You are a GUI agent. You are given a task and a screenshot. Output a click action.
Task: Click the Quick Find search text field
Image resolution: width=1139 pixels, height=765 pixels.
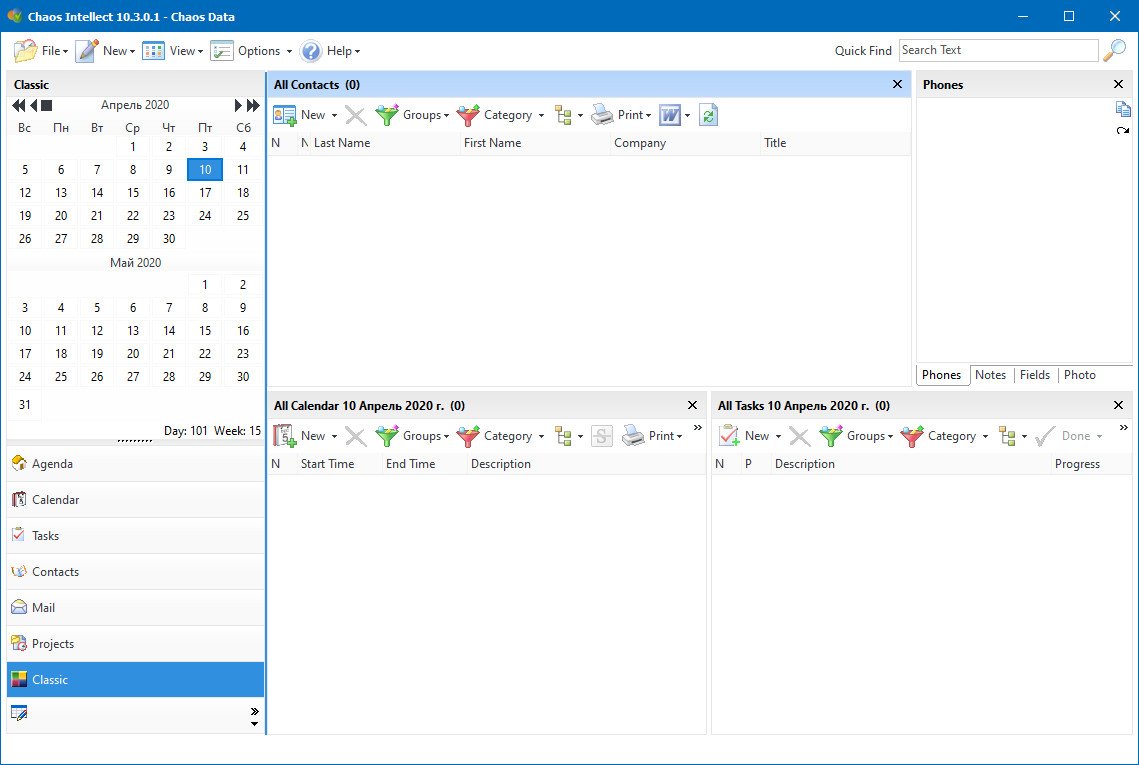click(x=997, y=50)
